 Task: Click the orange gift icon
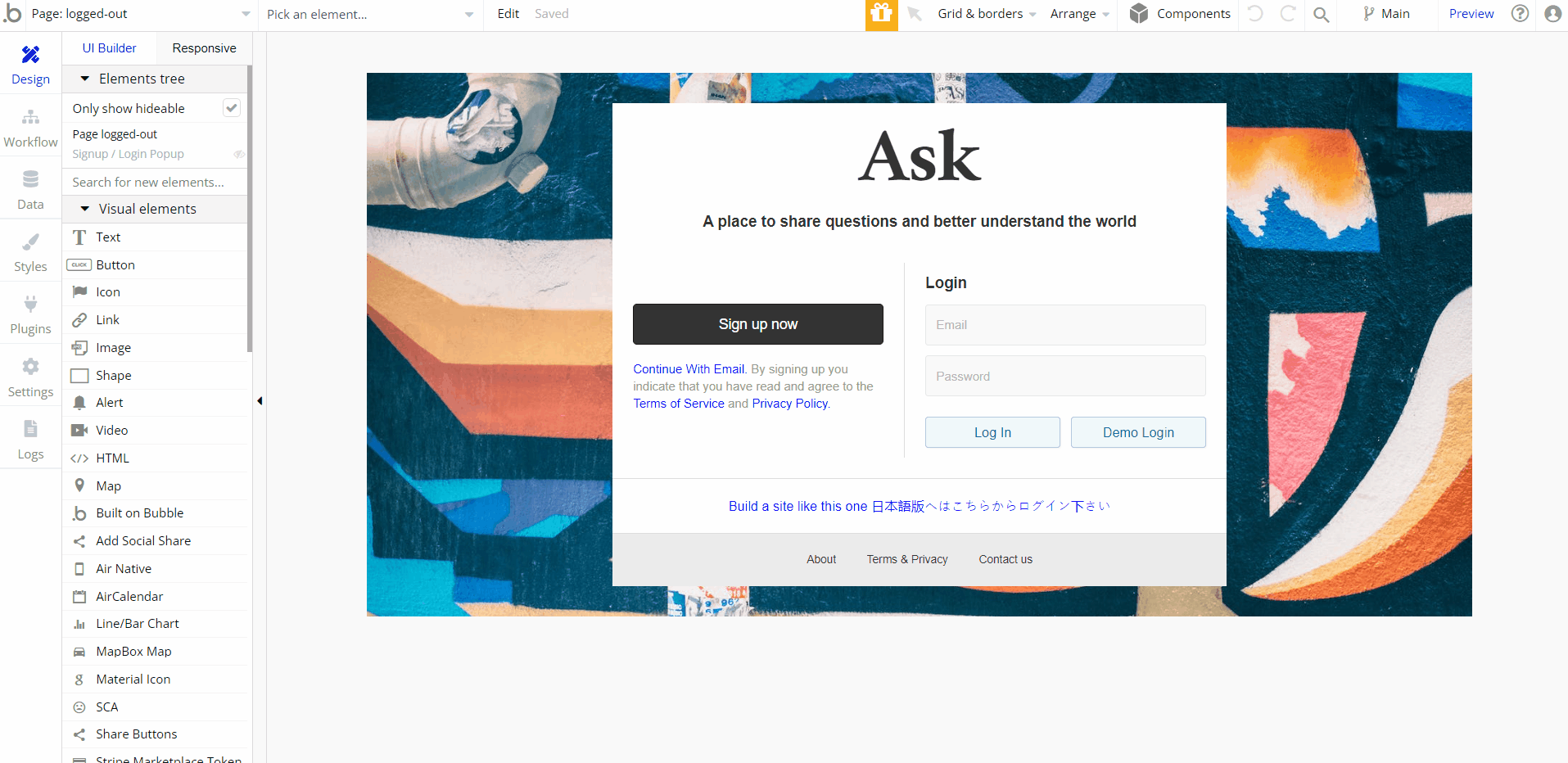click(881, 14)
